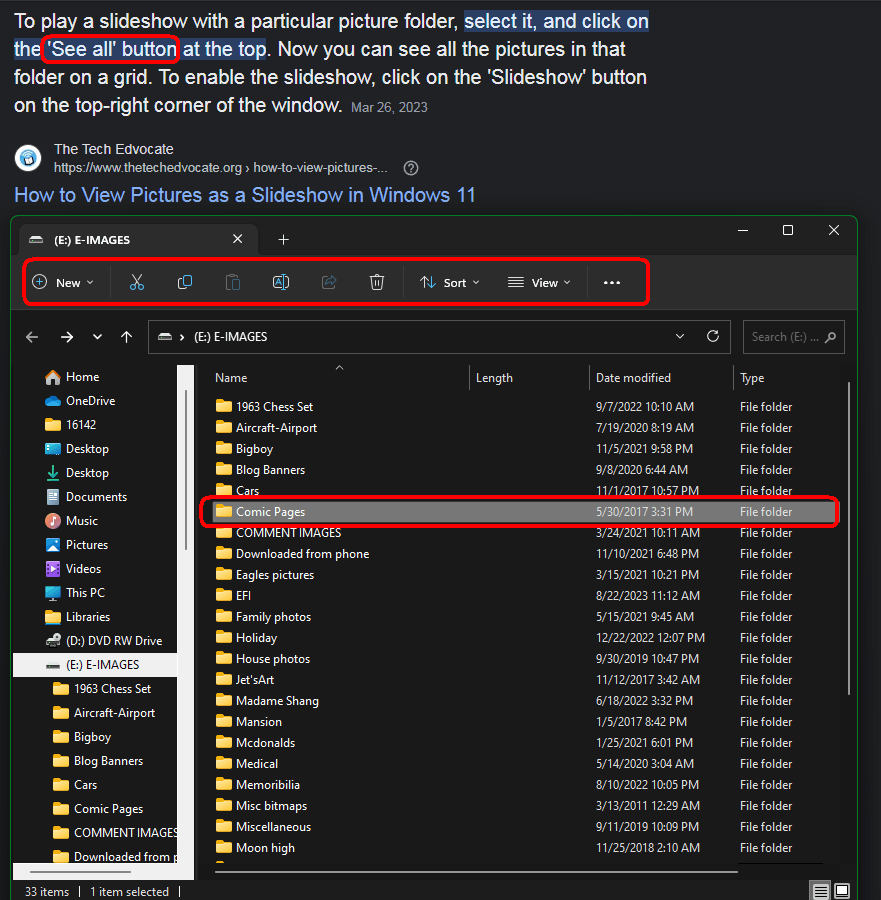The image size is (881, 900).
Task: Click the address bar path field
Action: coord(439,337)
